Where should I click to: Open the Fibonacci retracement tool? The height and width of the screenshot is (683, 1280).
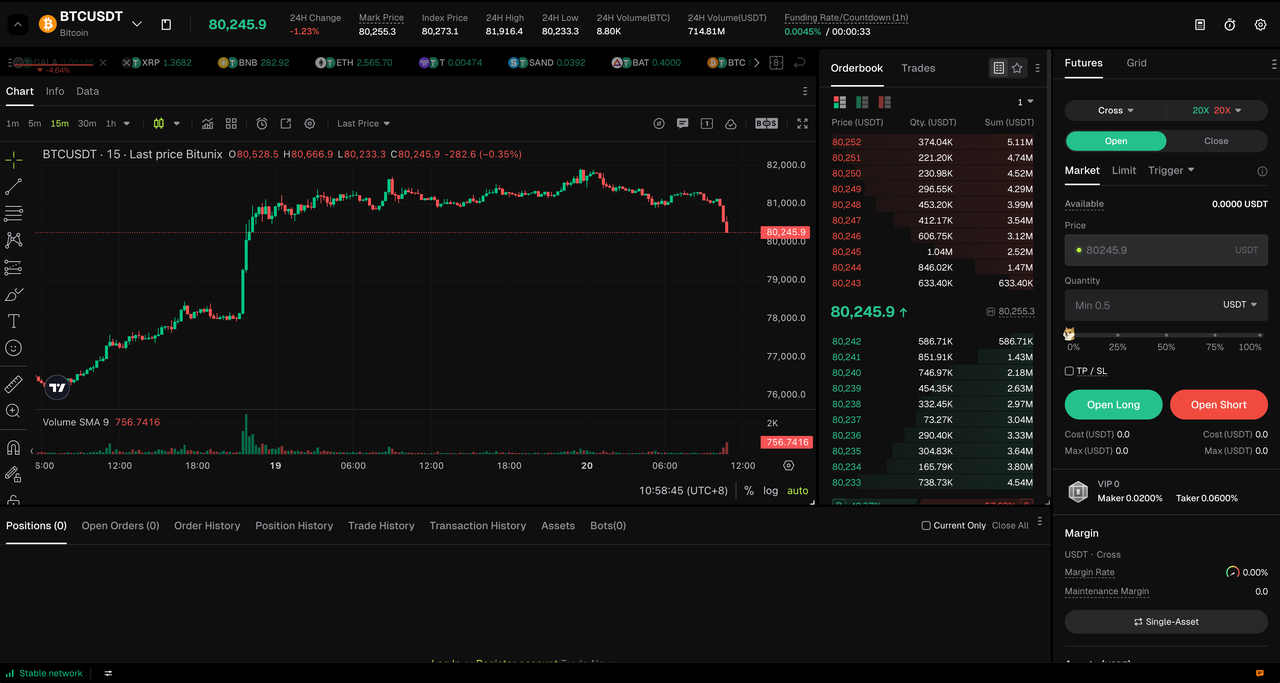point(14,213)
